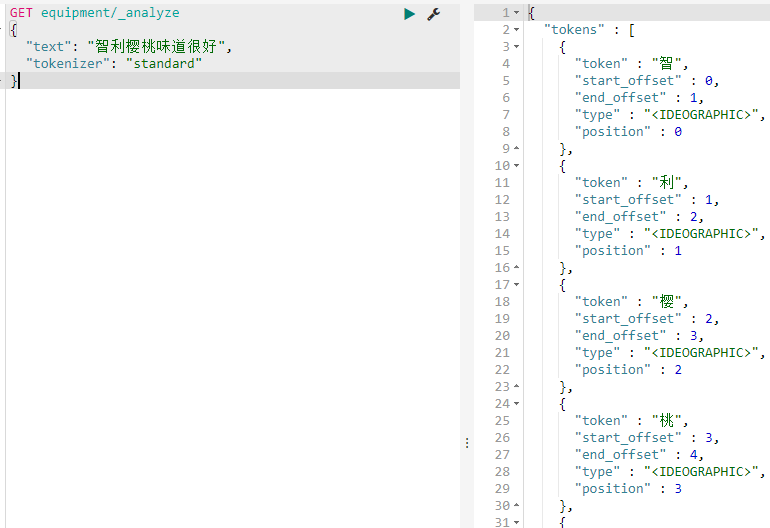Run the analyze request with play icon
Viewport: 770px width, 528px height.
click(409, 14)
